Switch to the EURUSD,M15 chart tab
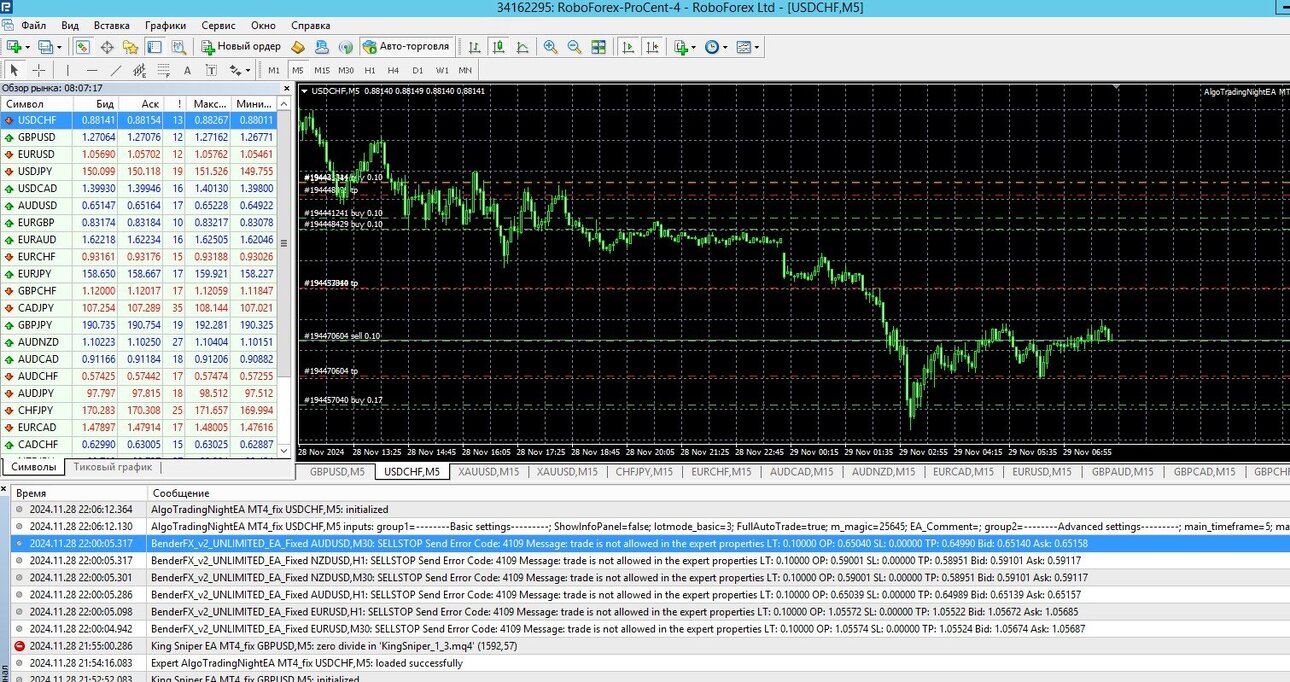The width and height of the screenshot is (1290, 682). click(x=1042, y=471)
